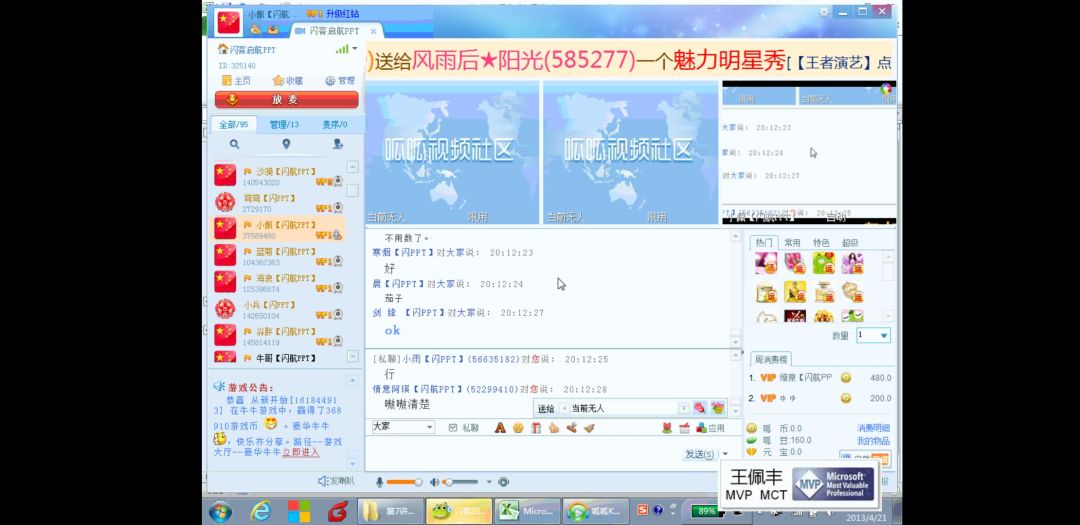Expand the arrow next to 发送 button
1080x525 pixels.
coord(724,454)
